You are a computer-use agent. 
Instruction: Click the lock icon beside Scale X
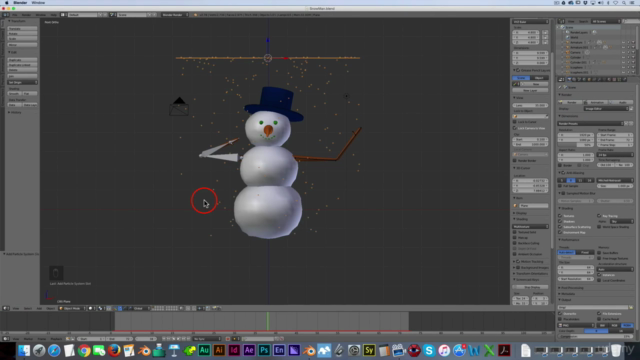tap(545, 32)
